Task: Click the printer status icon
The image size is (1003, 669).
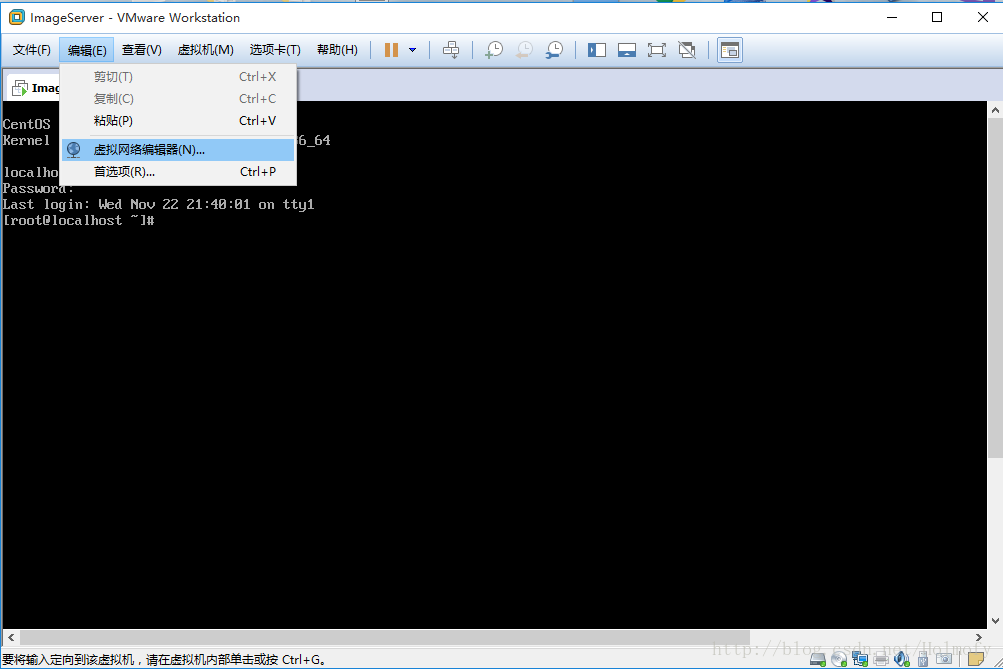Action: pyautogui.click(x=881, y=659)
